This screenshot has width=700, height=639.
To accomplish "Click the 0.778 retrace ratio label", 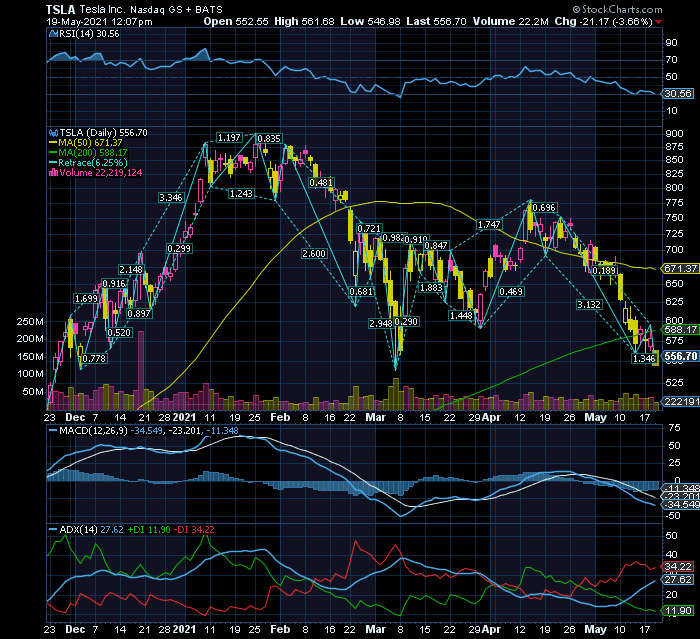I will (94, 358).
